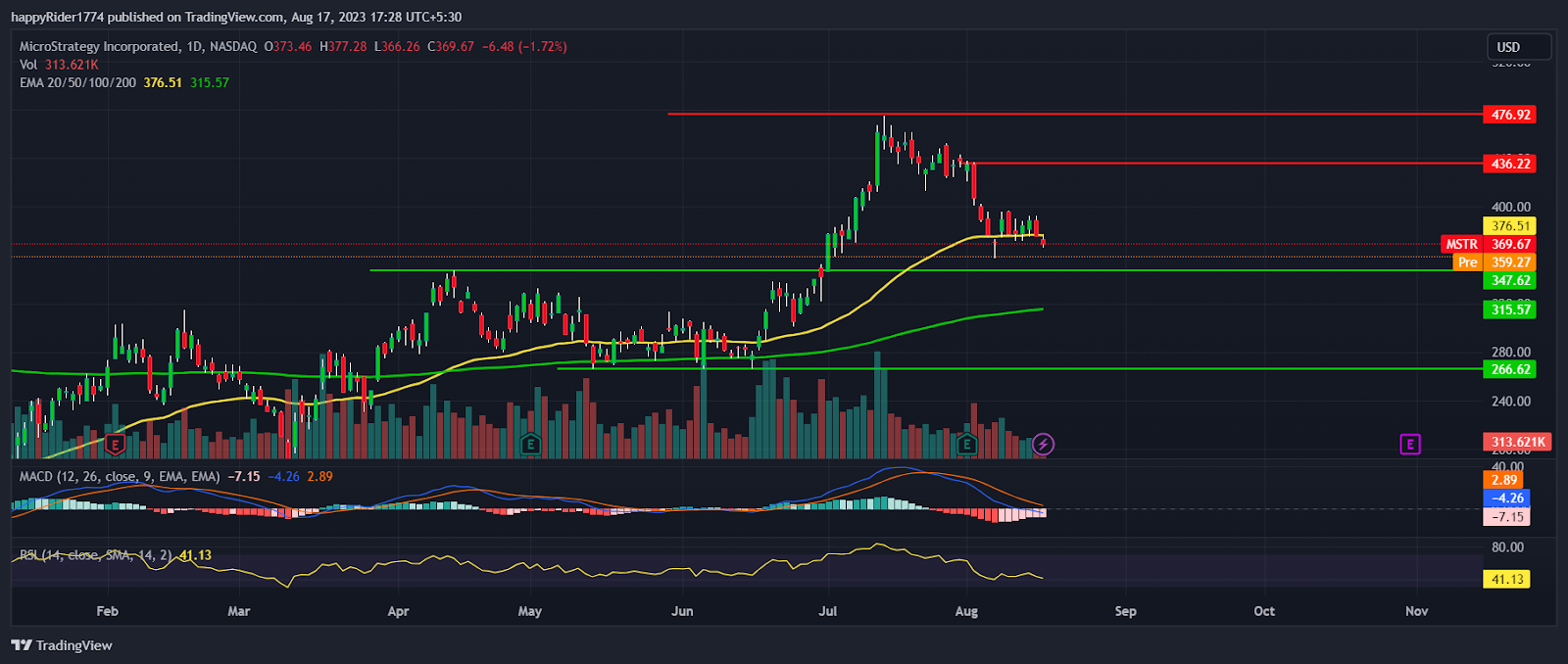Select the 436.22 red resistance price label
This screenshot has width=1568, height=664.
point(1510,164)
